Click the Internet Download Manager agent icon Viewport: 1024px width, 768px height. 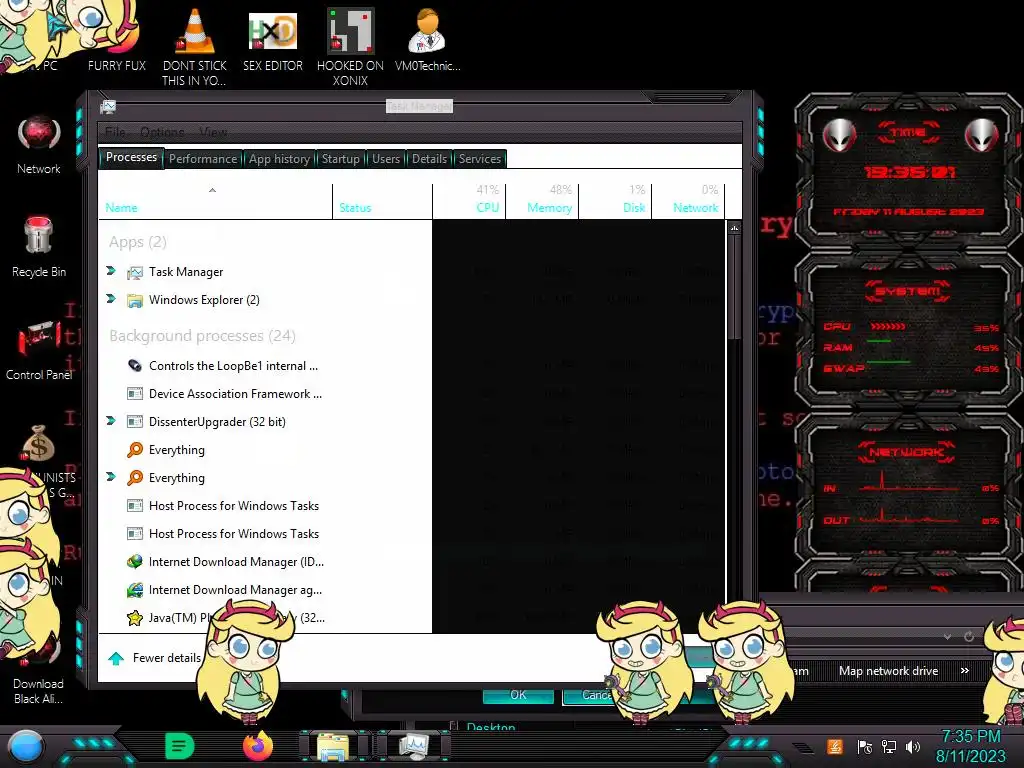pos(135,590)
